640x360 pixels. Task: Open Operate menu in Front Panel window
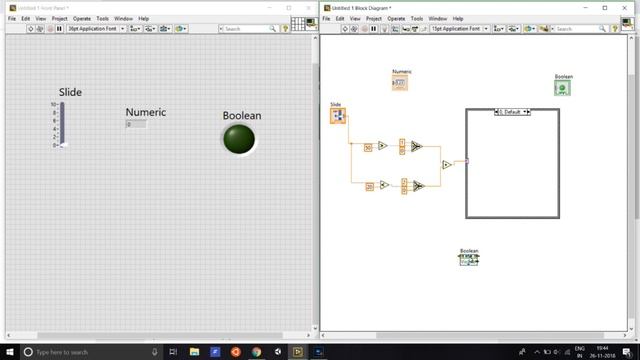82,19
